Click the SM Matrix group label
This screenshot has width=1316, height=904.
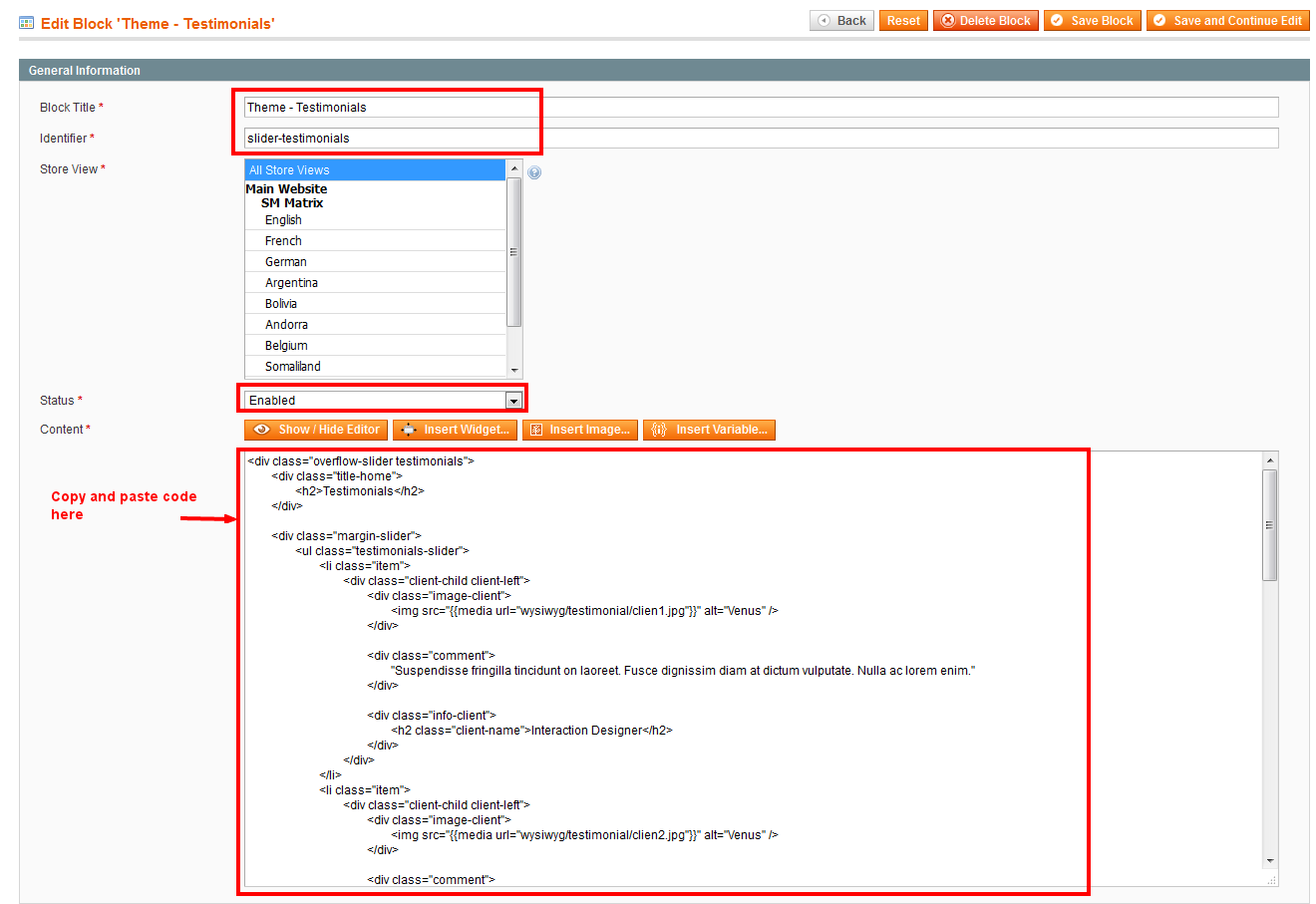tap(292, 203)
